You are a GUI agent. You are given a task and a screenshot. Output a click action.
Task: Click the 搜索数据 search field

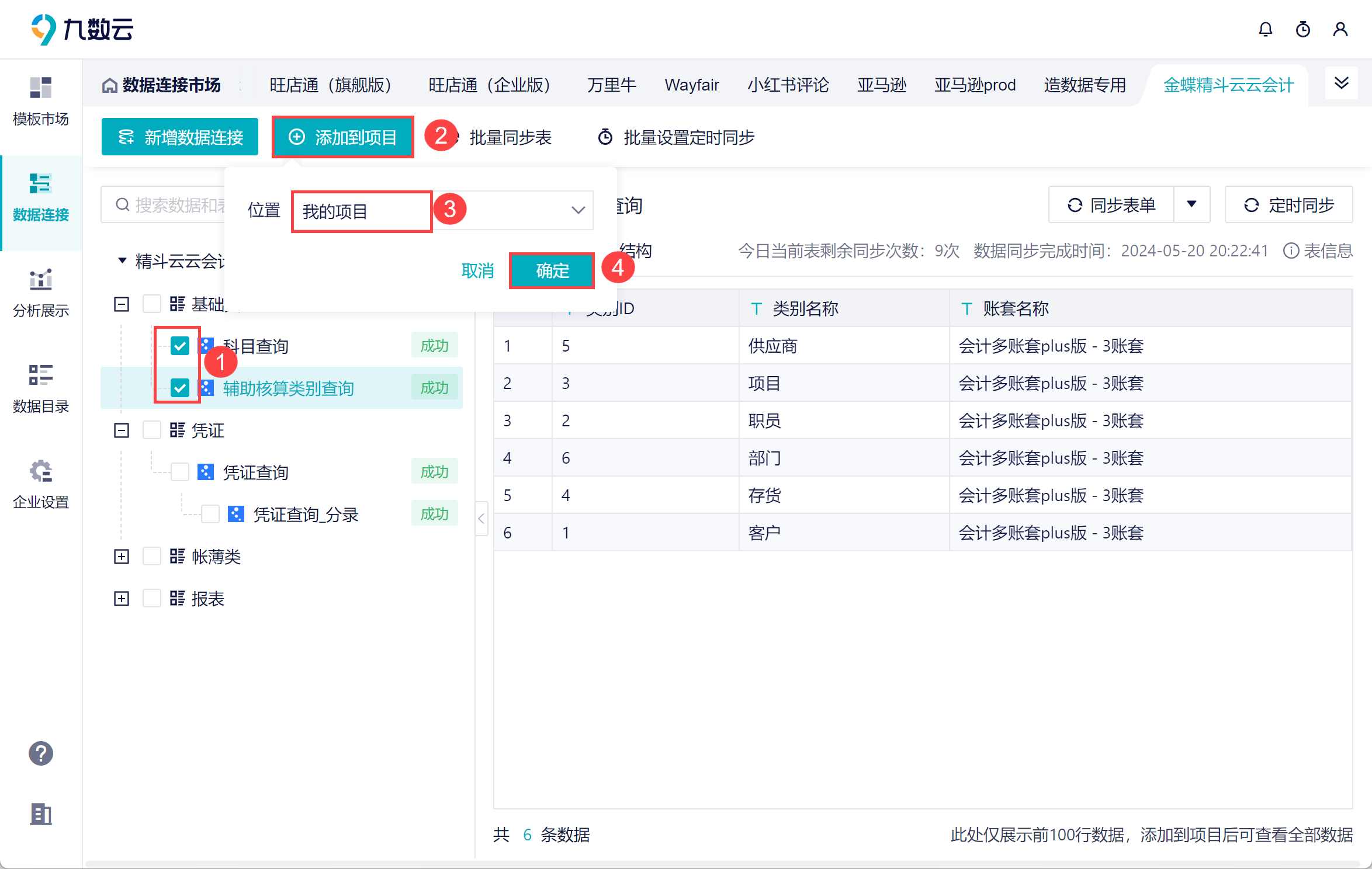click(x=164, y=205)
